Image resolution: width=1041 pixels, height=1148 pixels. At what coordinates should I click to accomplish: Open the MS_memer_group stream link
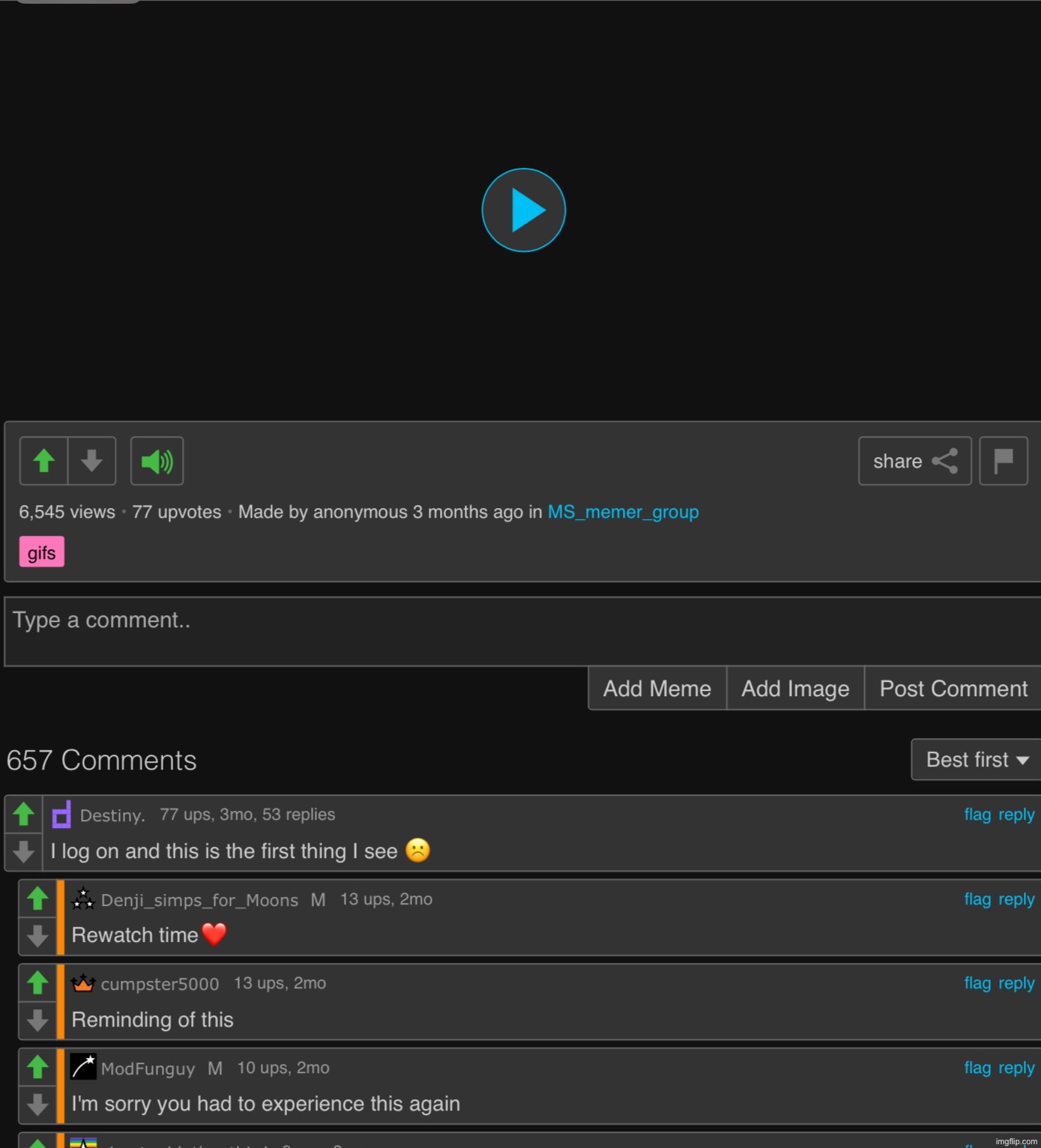(x=623, y=512)
